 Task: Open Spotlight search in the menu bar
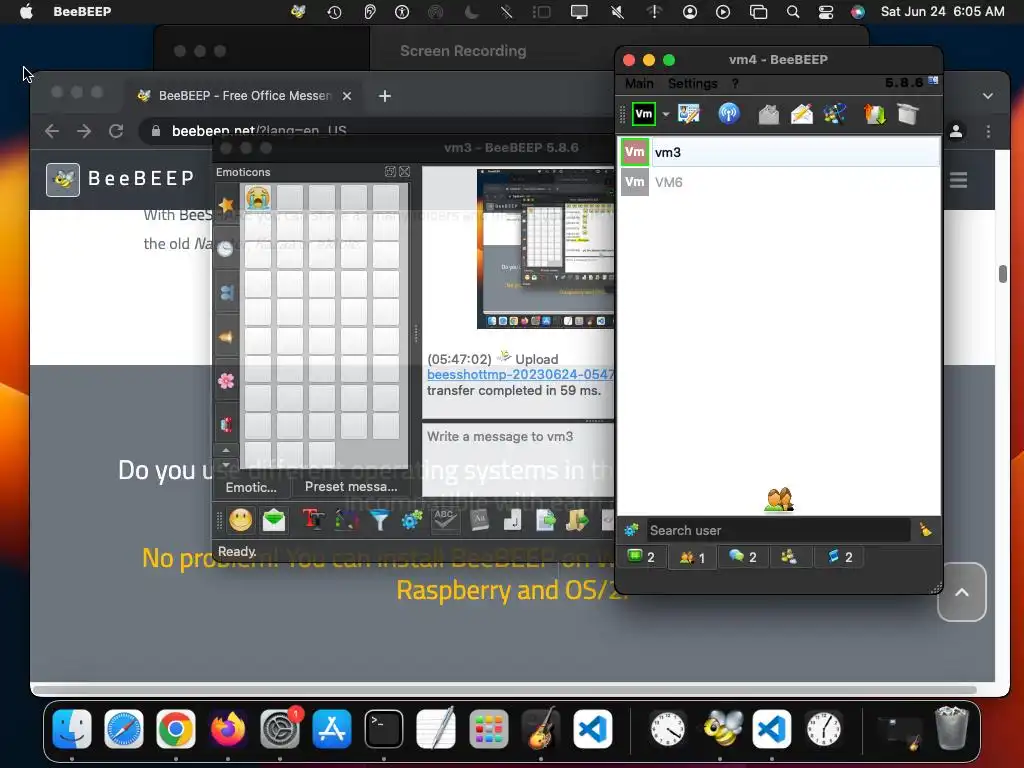(793, 12)
